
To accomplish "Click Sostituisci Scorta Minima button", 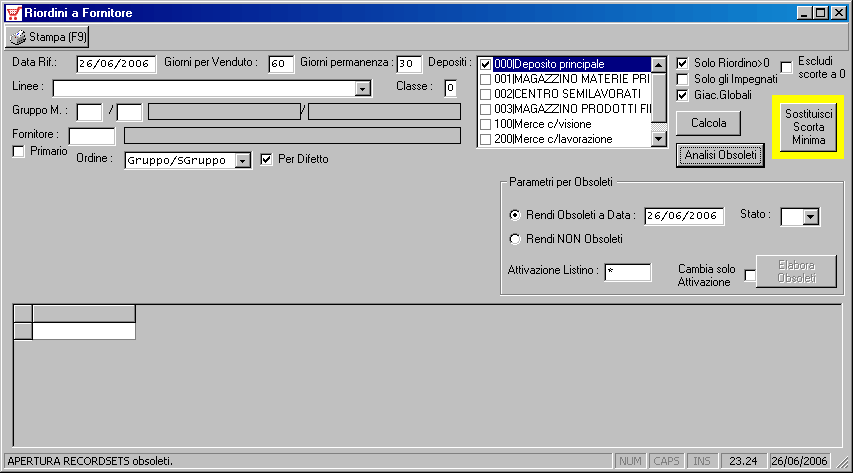I will 808,127.
